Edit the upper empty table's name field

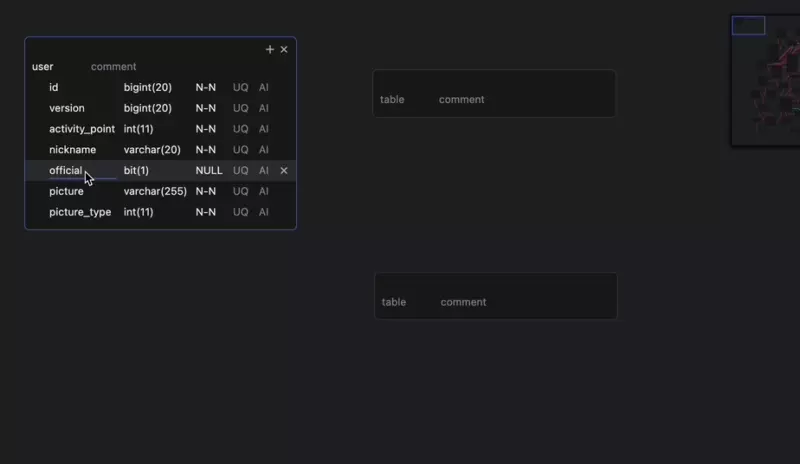pyautogui.click(x=392, y=100)
